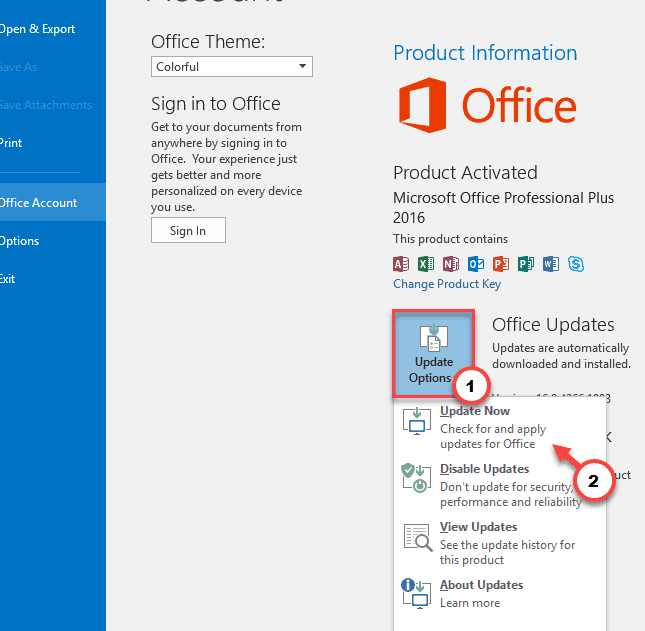Click the Office Updates heading

point(553,325)
